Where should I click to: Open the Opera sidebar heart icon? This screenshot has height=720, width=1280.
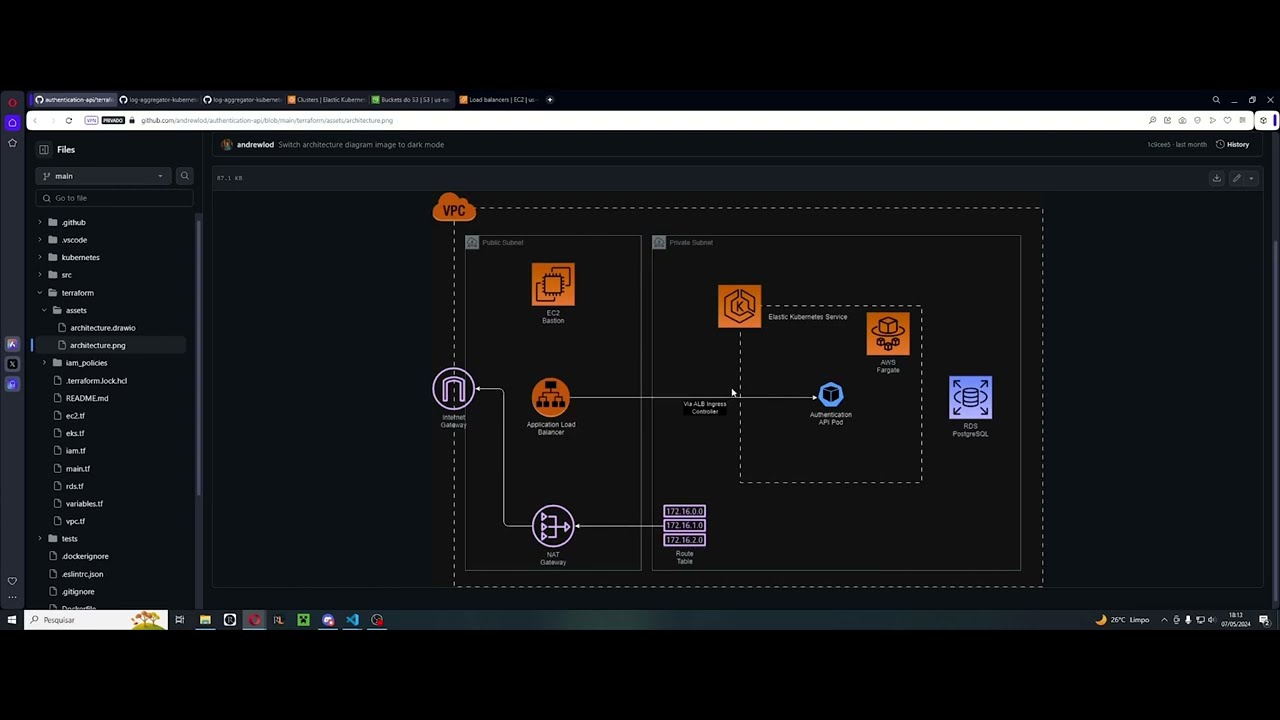(12, 581)
